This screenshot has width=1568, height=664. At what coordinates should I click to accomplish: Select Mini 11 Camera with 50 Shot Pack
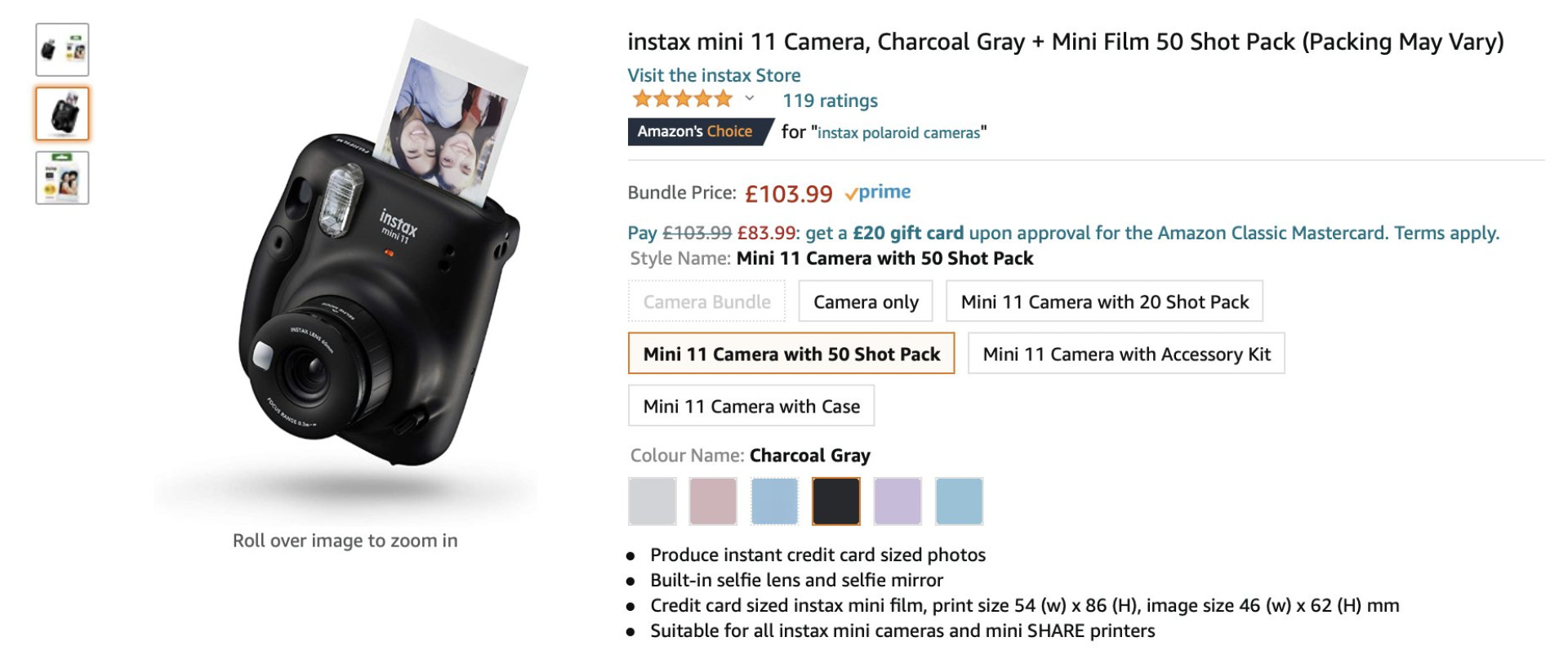pyautogui.click(x=791, y=354)
